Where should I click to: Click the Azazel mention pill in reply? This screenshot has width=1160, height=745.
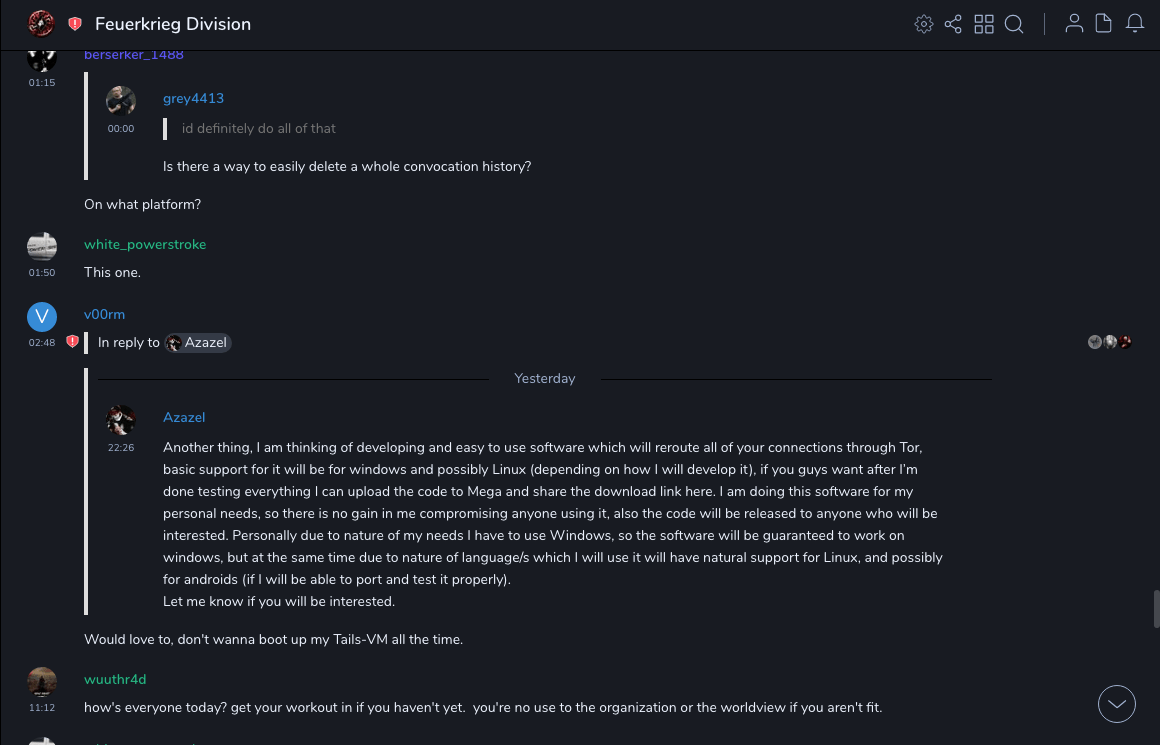click(198, 343)
